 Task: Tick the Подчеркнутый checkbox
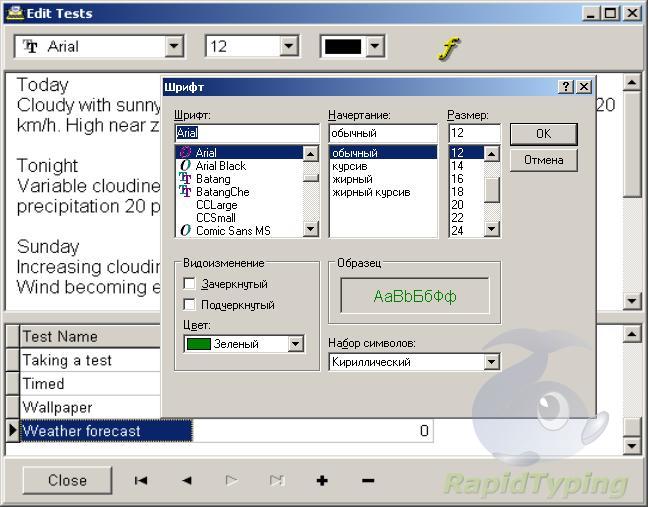tap(189, 305)
